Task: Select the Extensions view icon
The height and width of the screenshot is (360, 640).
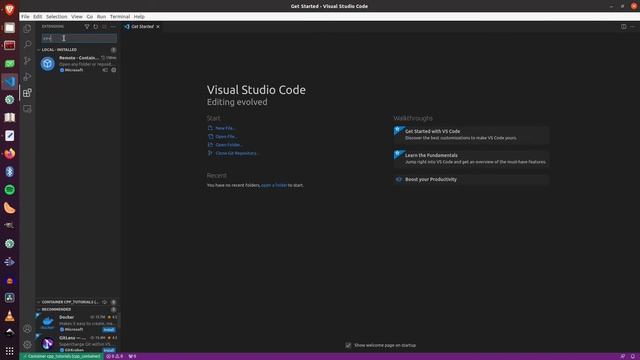Action: click(x=27, y=93)
